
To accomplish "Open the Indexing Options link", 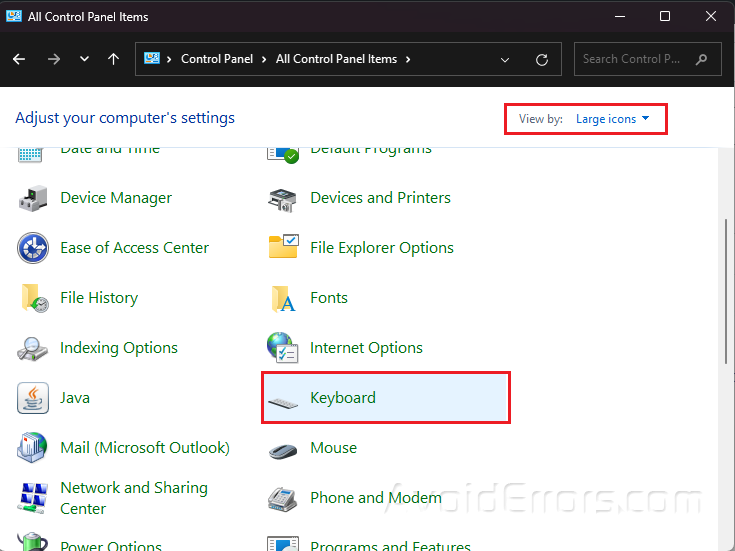I will [x=118, y=348].
